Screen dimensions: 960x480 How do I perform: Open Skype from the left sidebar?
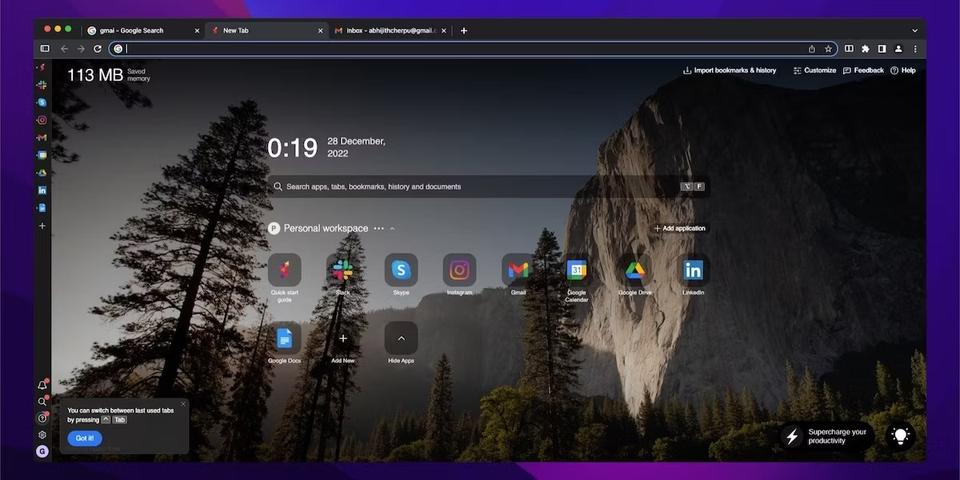tap(42, 102)
